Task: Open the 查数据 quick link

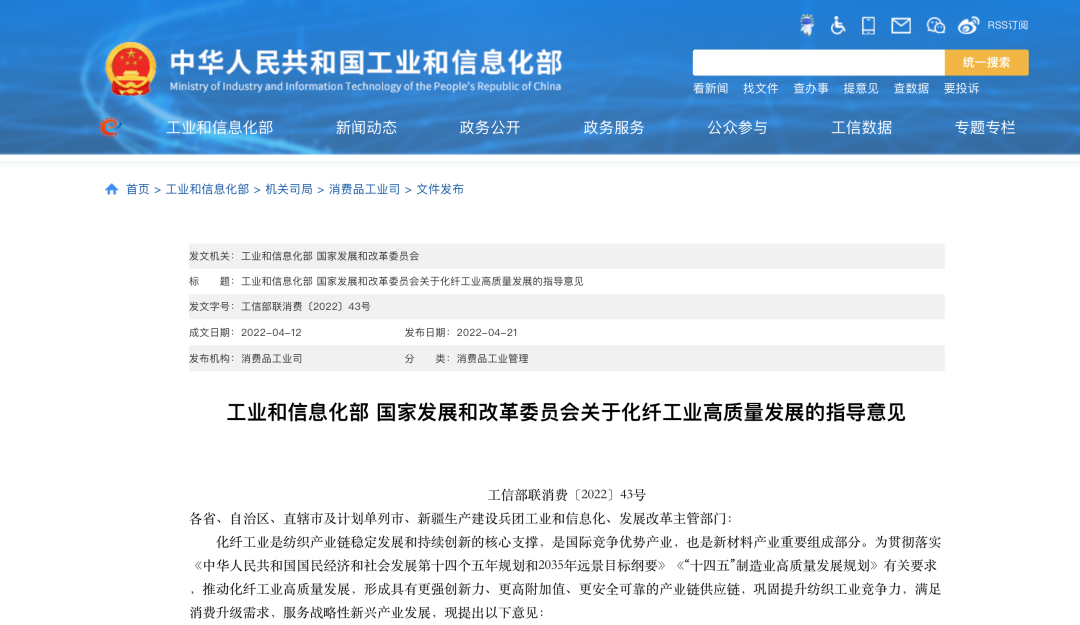Action: click(x=911, y=88)
